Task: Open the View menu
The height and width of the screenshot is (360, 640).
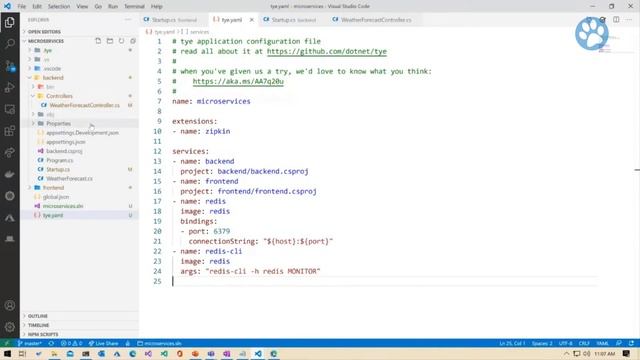Action: [82, 6]
